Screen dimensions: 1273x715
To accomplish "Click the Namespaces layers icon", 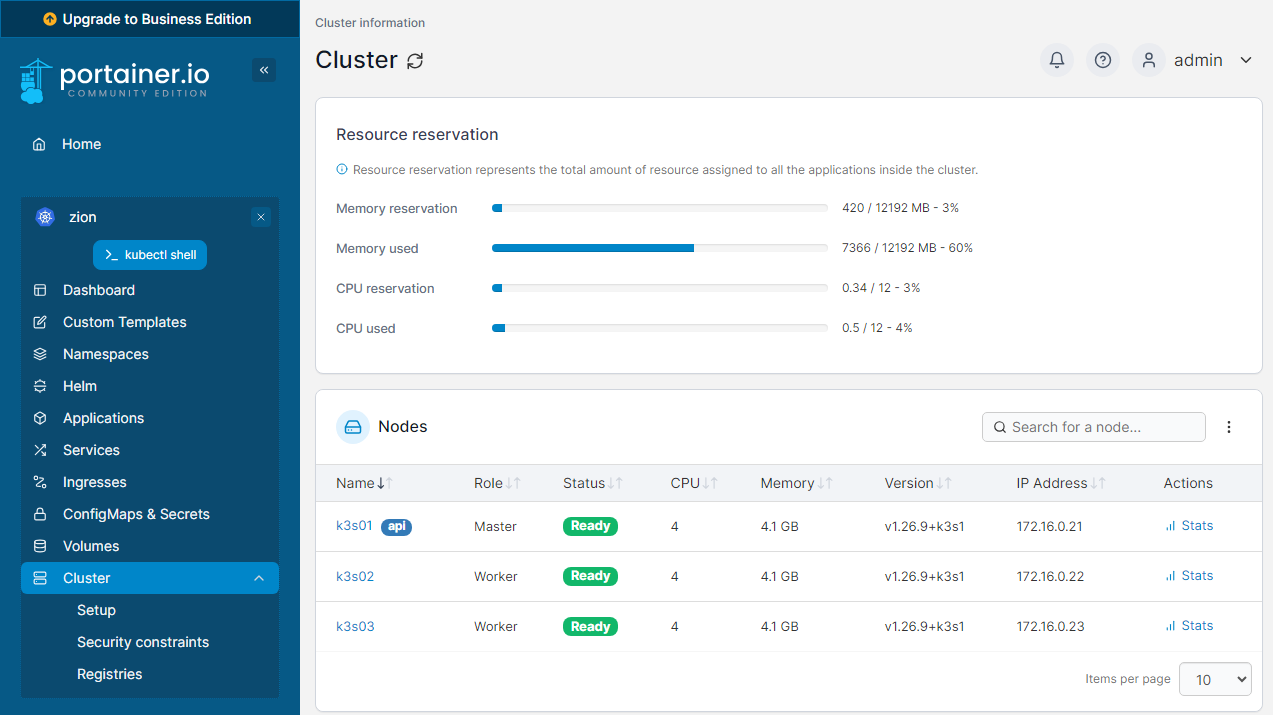I will pos(40,354).
